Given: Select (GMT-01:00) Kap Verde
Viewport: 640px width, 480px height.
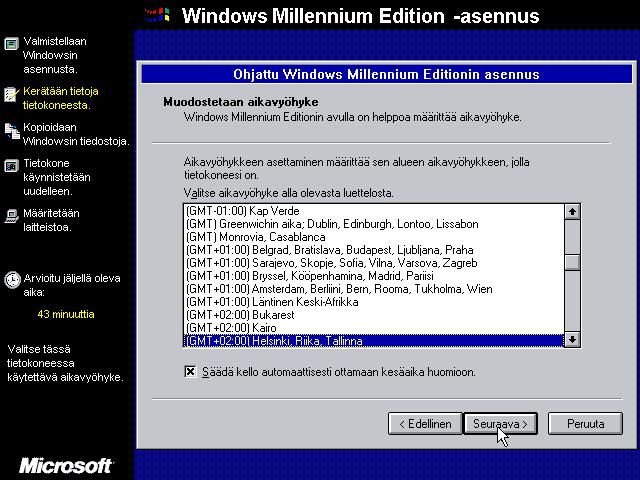Looking at the screenshot, I should pos(374,211).
